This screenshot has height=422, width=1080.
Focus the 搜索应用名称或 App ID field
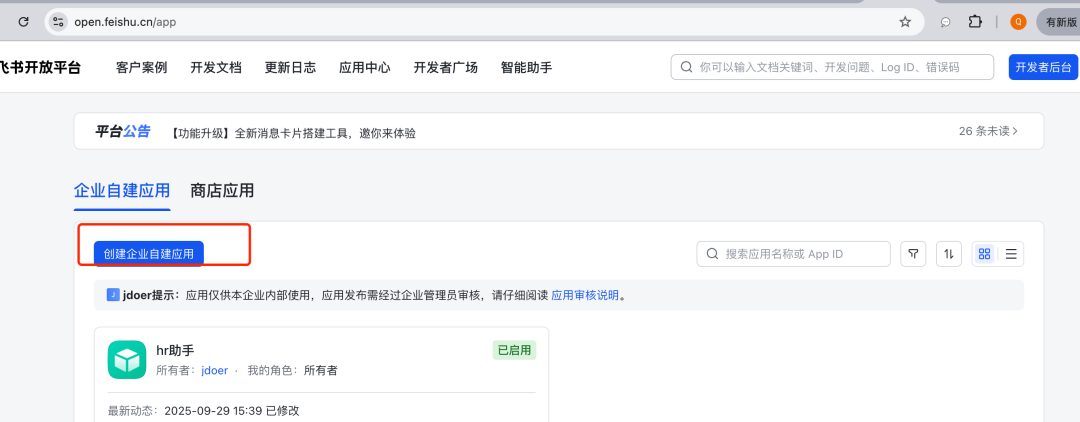pyautogui.click(x=800, y=254)
